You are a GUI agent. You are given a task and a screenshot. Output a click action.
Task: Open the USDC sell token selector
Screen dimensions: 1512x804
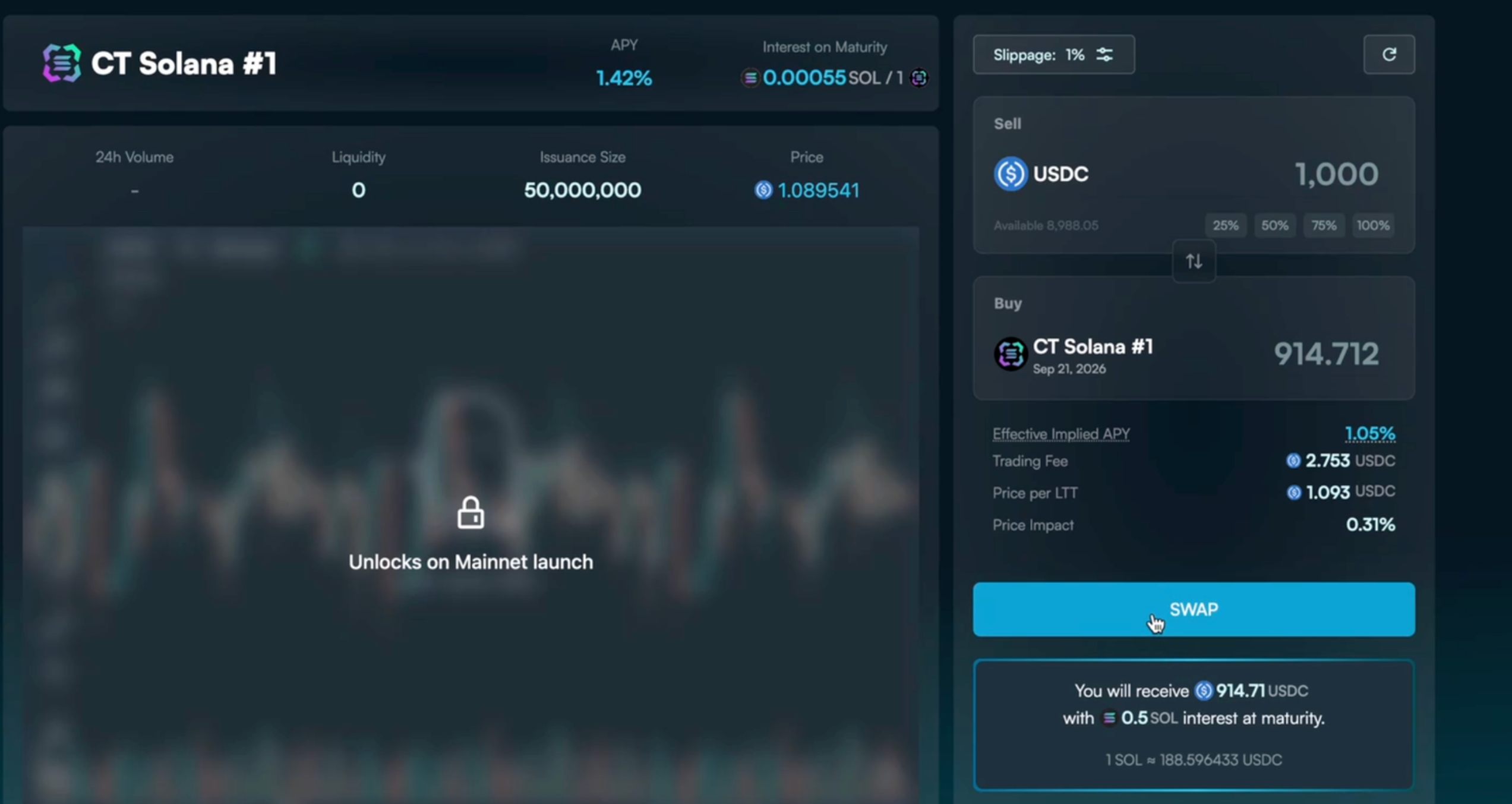pyautogui.click(x=1060, y=174)
